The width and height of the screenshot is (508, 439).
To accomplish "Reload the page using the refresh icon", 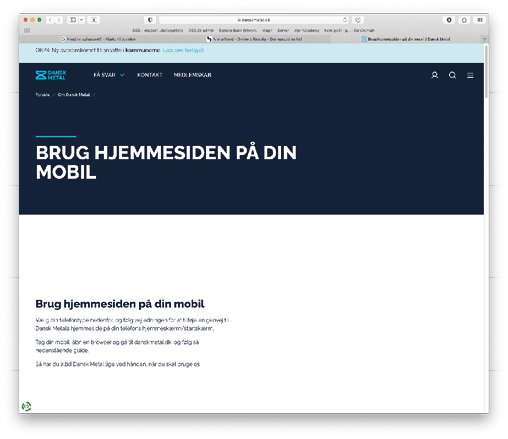I will point(345,20).
